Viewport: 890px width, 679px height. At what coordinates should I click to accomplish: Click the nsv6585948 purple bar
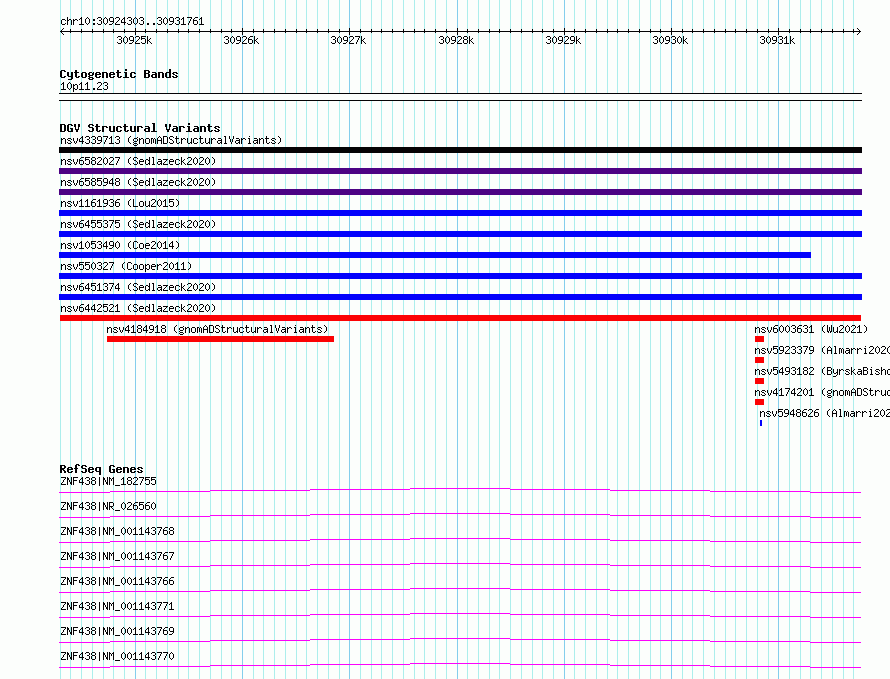(460, 192)
